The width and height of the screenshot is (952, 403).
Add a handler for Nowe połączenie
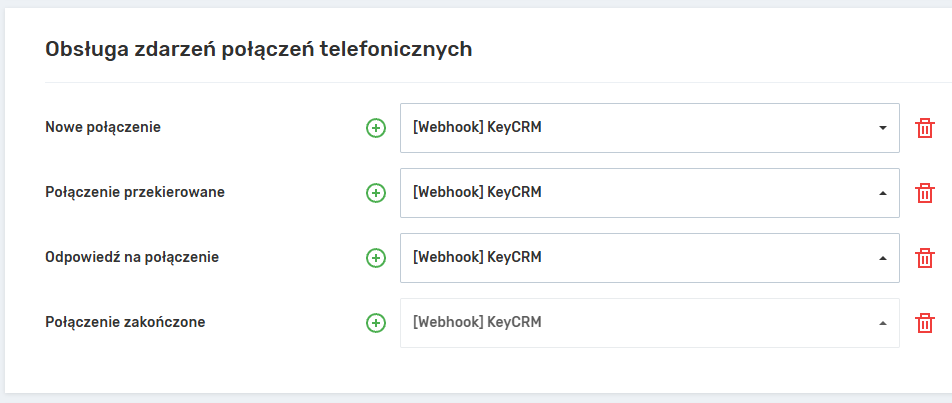click(376, 128)
